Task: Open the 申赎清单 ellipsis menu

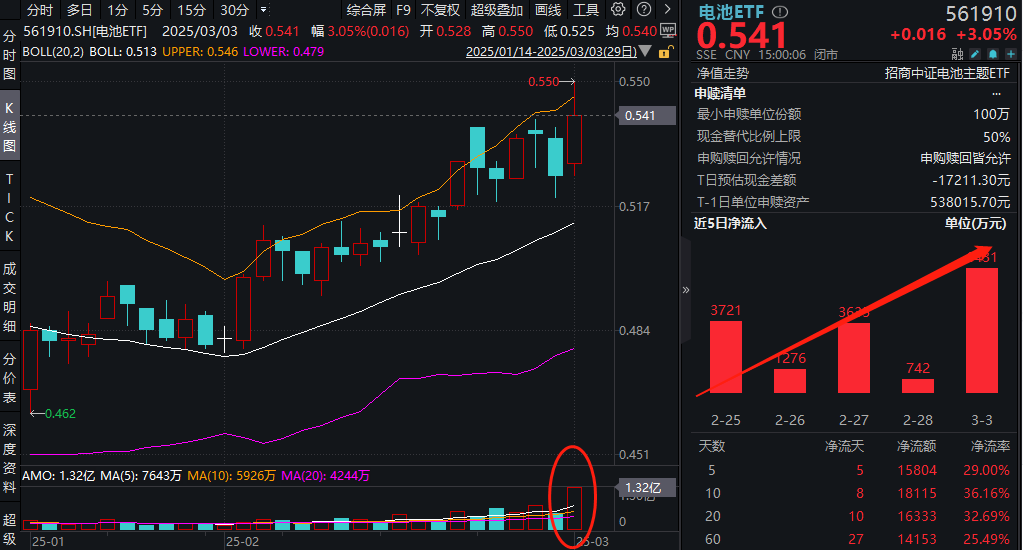Action: (x=996, y=94)
